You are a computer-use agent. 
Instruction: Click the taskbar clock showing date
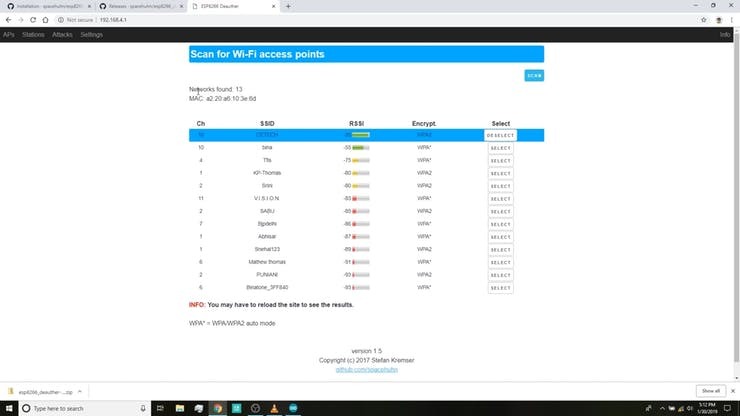707,408
